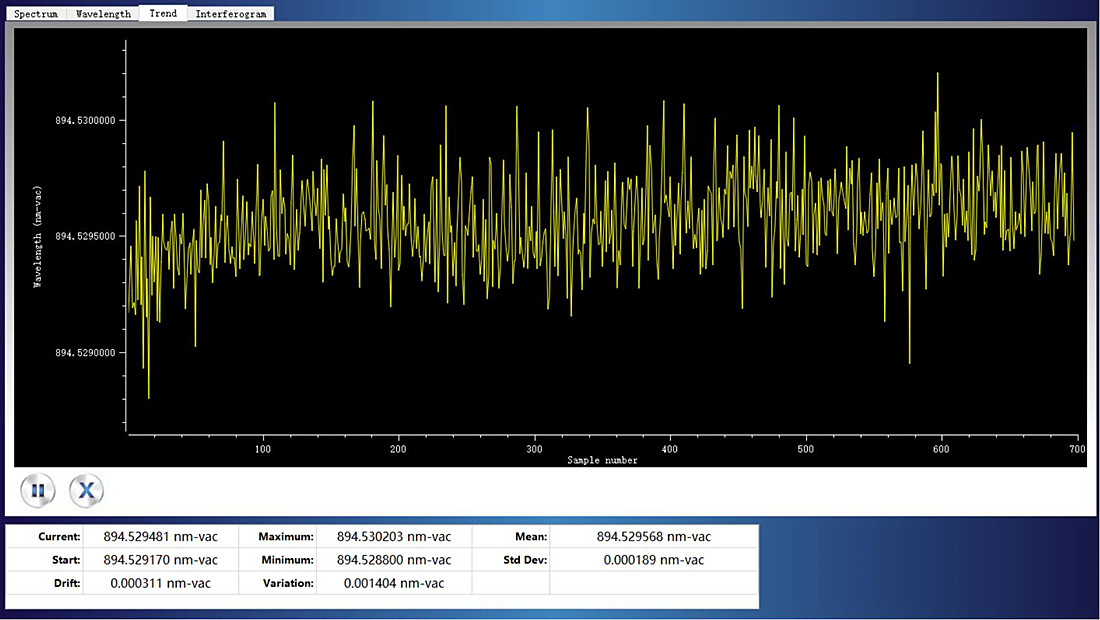
Task: Click the Mean: label
Action: coord(531,537)
